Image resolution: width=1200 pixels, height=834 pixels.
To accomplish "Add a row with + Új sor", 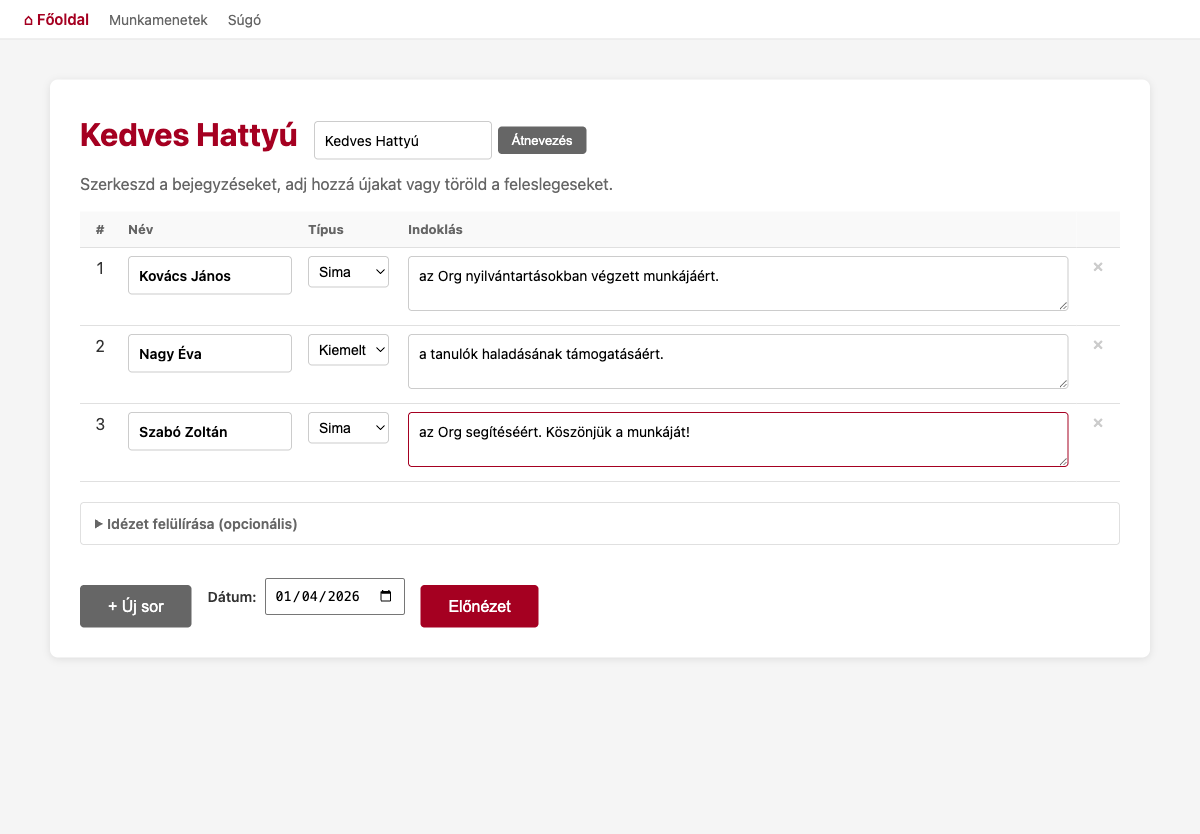I will (x=135, y=606).
